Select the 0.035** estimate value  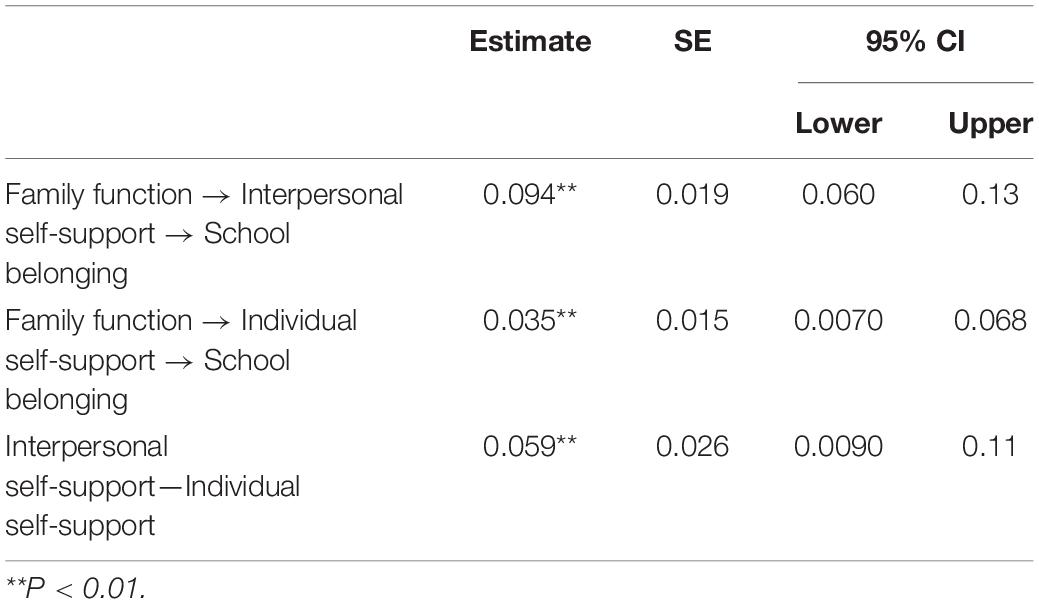coord(529,320)
